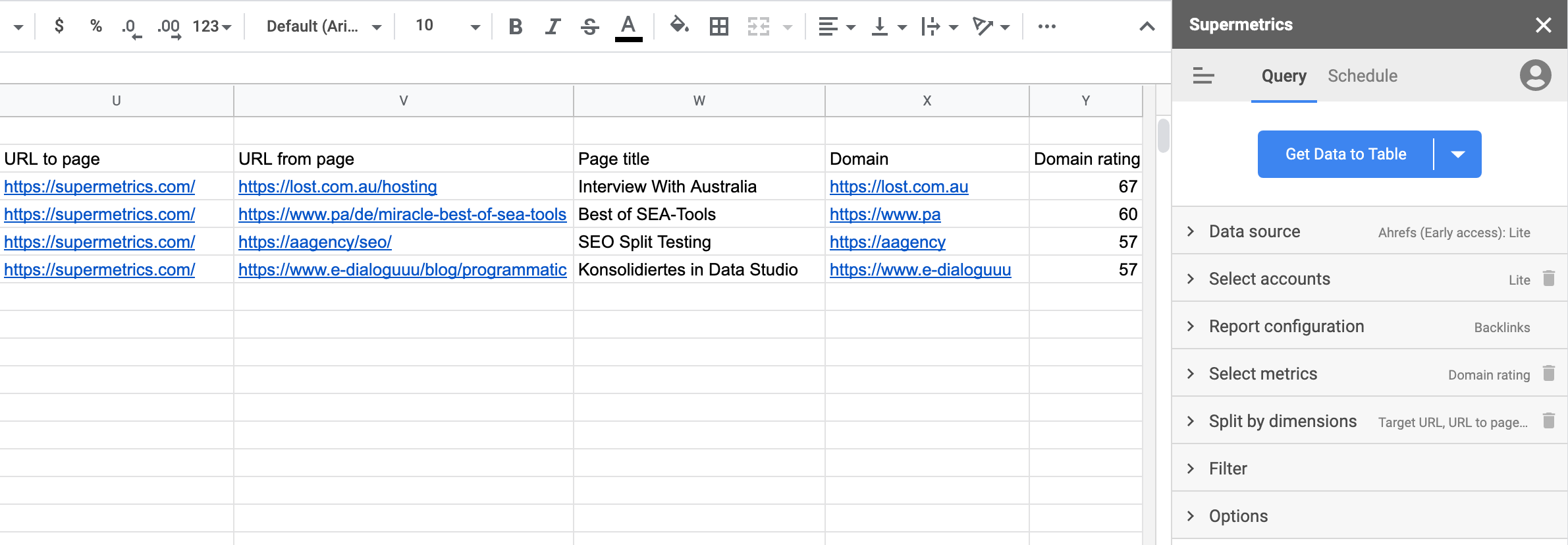
Task: Clear Split by dimensions trash icon
Action: point(1549,420)
